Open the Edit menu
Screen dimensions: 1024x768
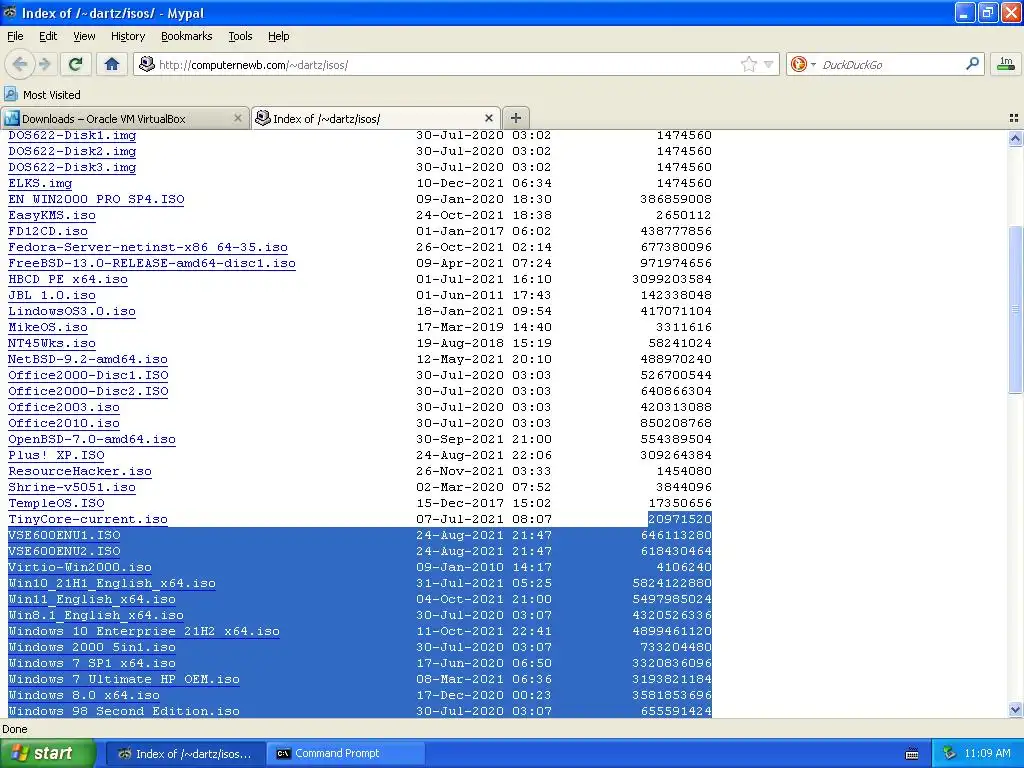(x=48, y=36)
